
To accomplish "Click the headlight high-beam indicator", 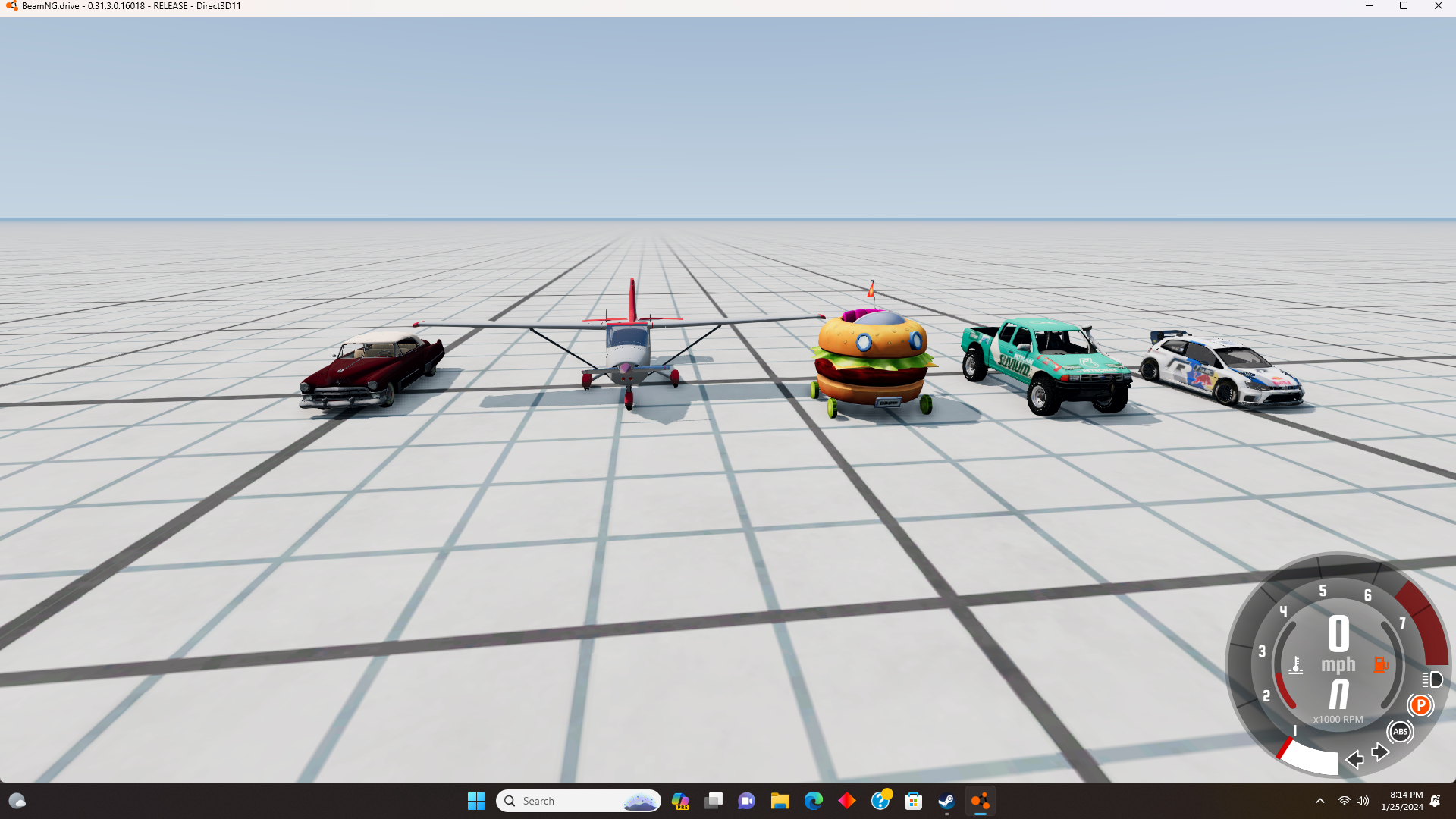I will pyautogui.click(x=1432, y=679).
